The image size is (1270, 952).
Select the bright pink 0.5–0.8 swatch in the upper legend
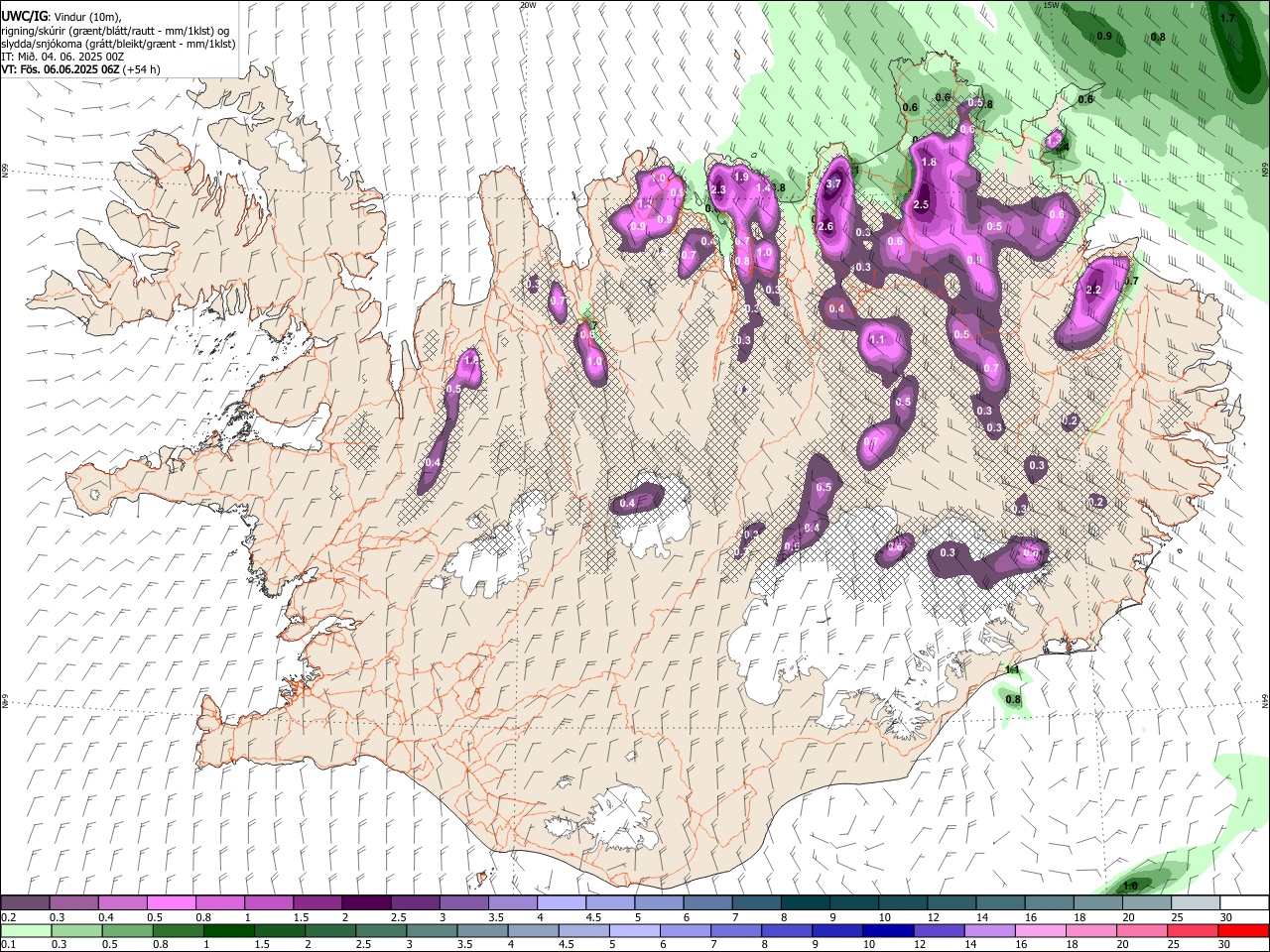172,903
